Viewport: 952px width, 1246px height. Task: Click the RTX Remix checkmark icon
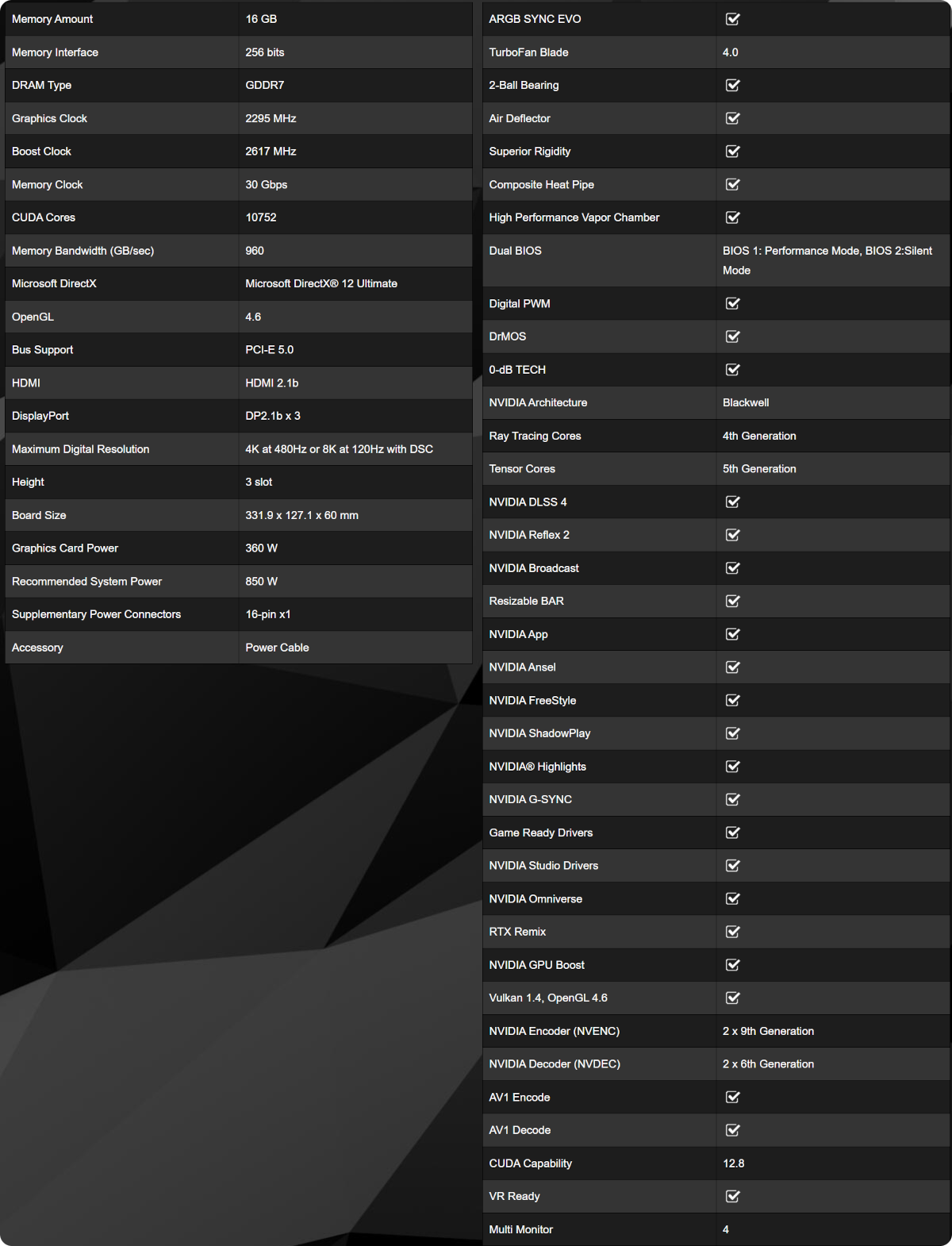[733, 932]
